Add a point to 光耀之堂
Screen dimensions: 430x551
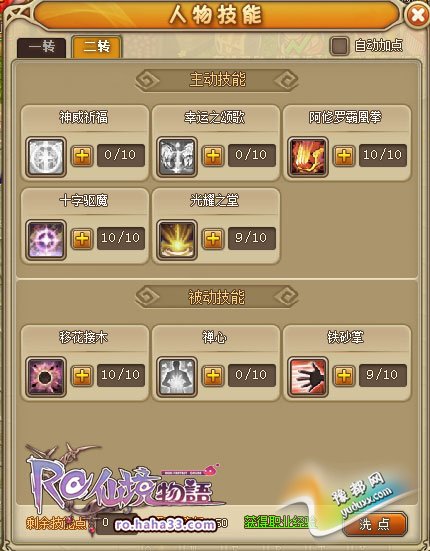(213, 239)
